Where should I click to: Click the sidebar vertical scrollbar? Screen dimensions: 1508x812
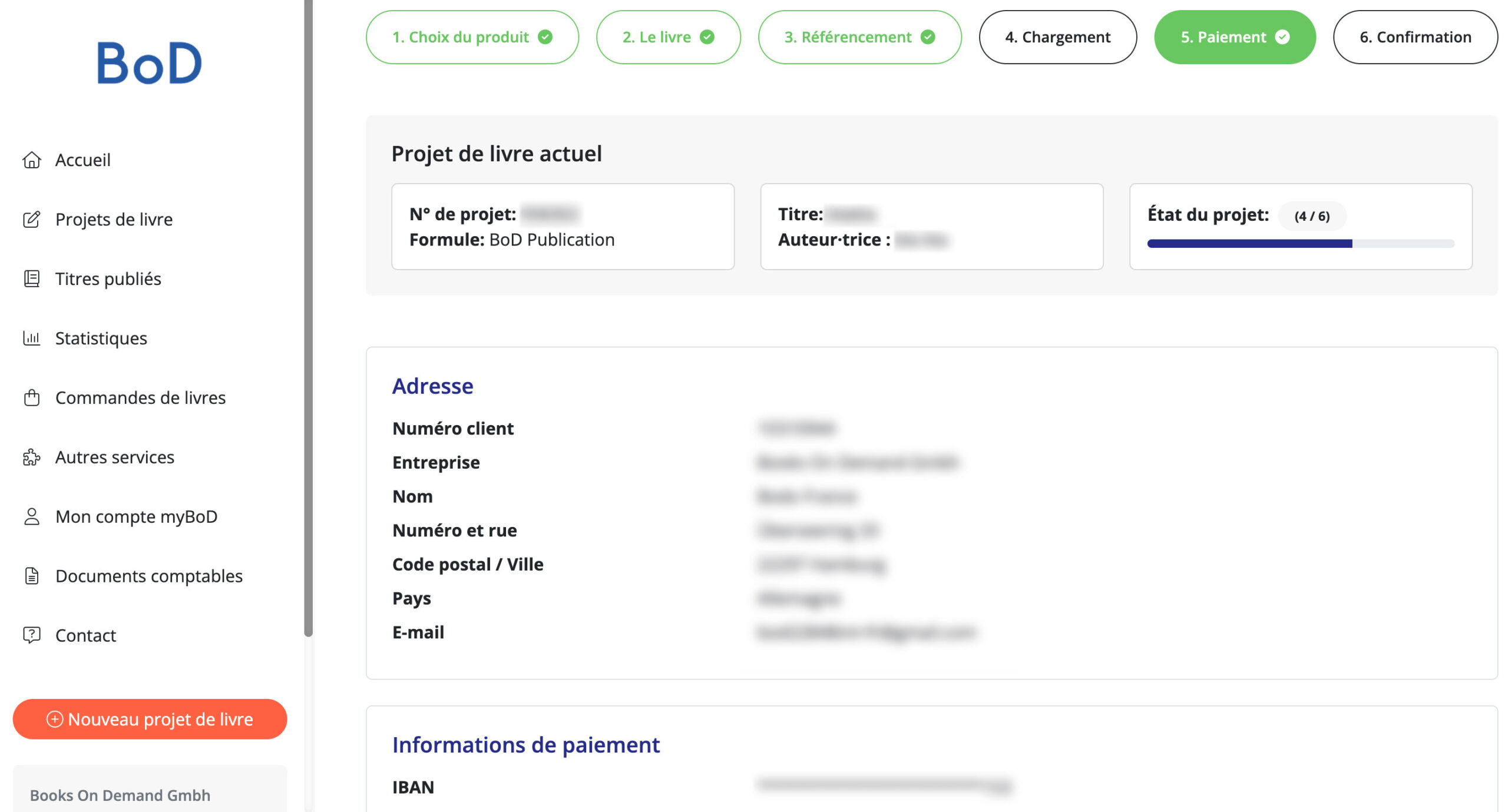click(x=308, y=318)
